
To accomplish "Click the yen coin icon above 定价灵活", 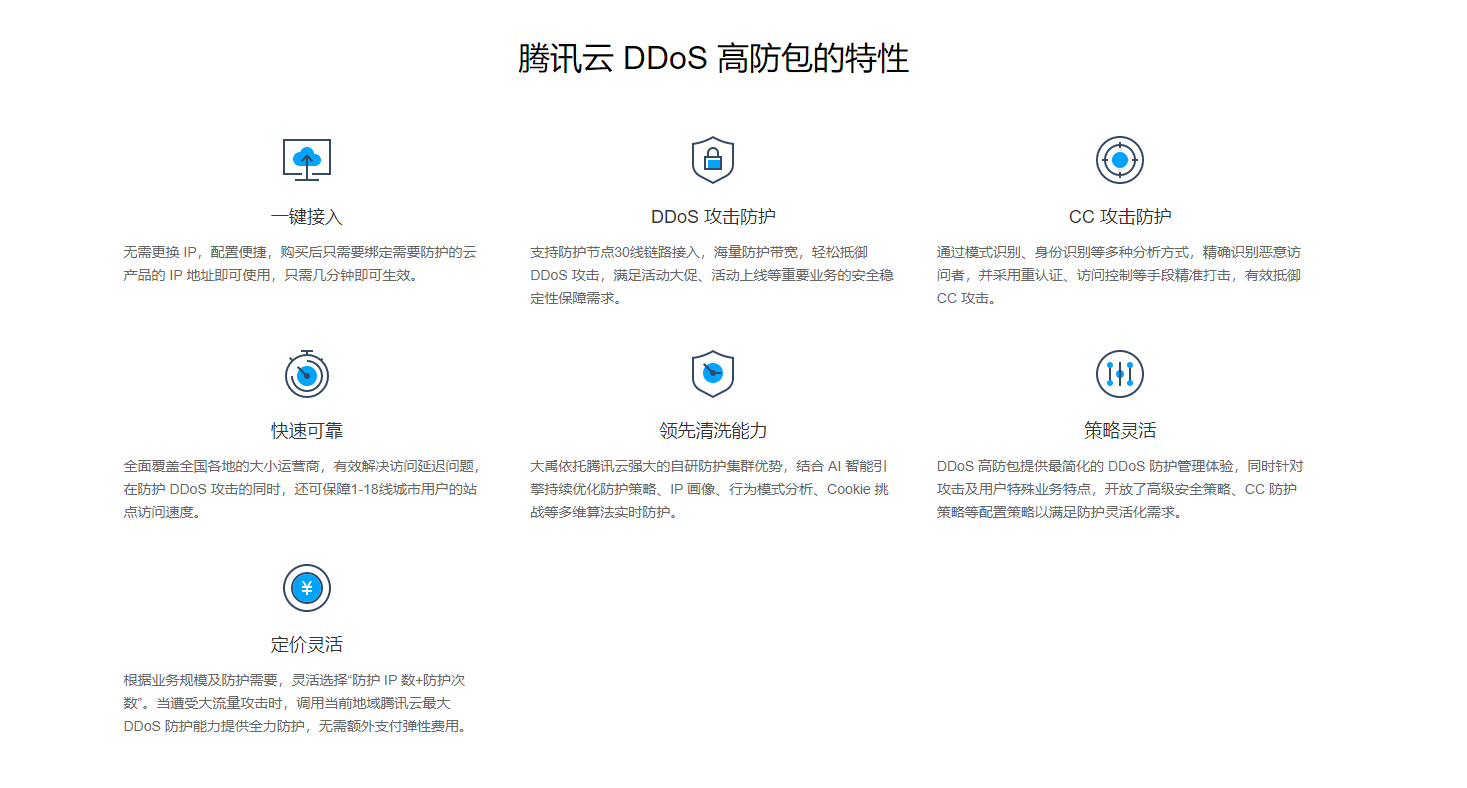I will [x=307, y=588].
